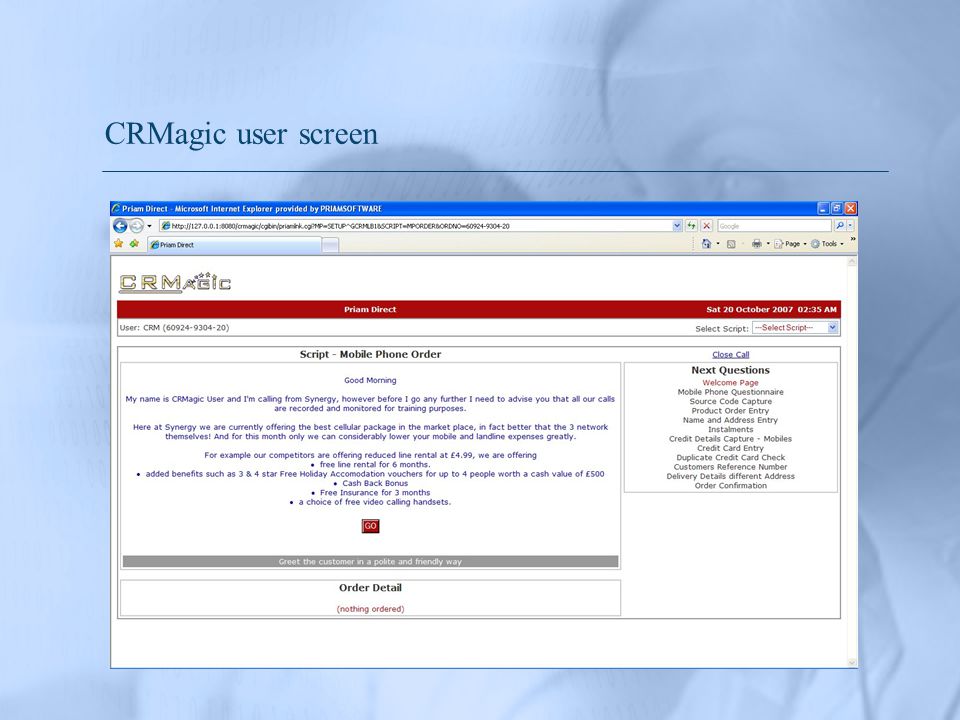Click the red GO button

point(370,526)
